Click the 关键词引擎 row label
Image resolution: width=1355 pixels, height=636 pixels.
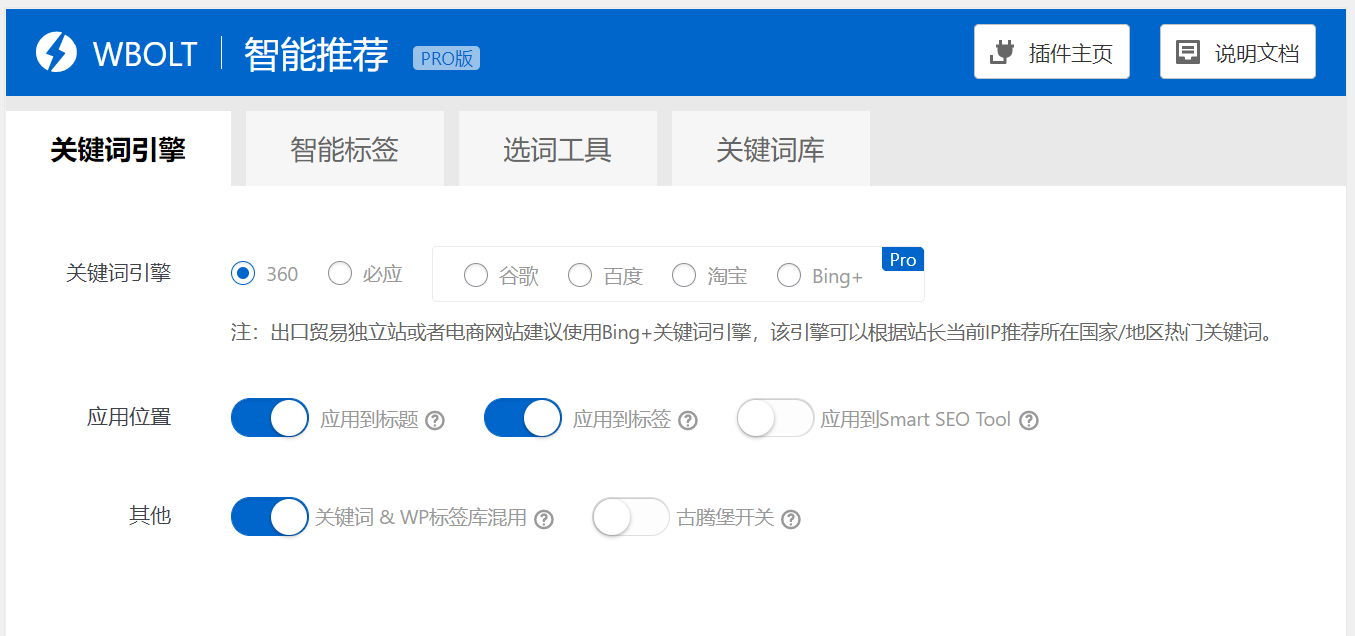(118, 273)
